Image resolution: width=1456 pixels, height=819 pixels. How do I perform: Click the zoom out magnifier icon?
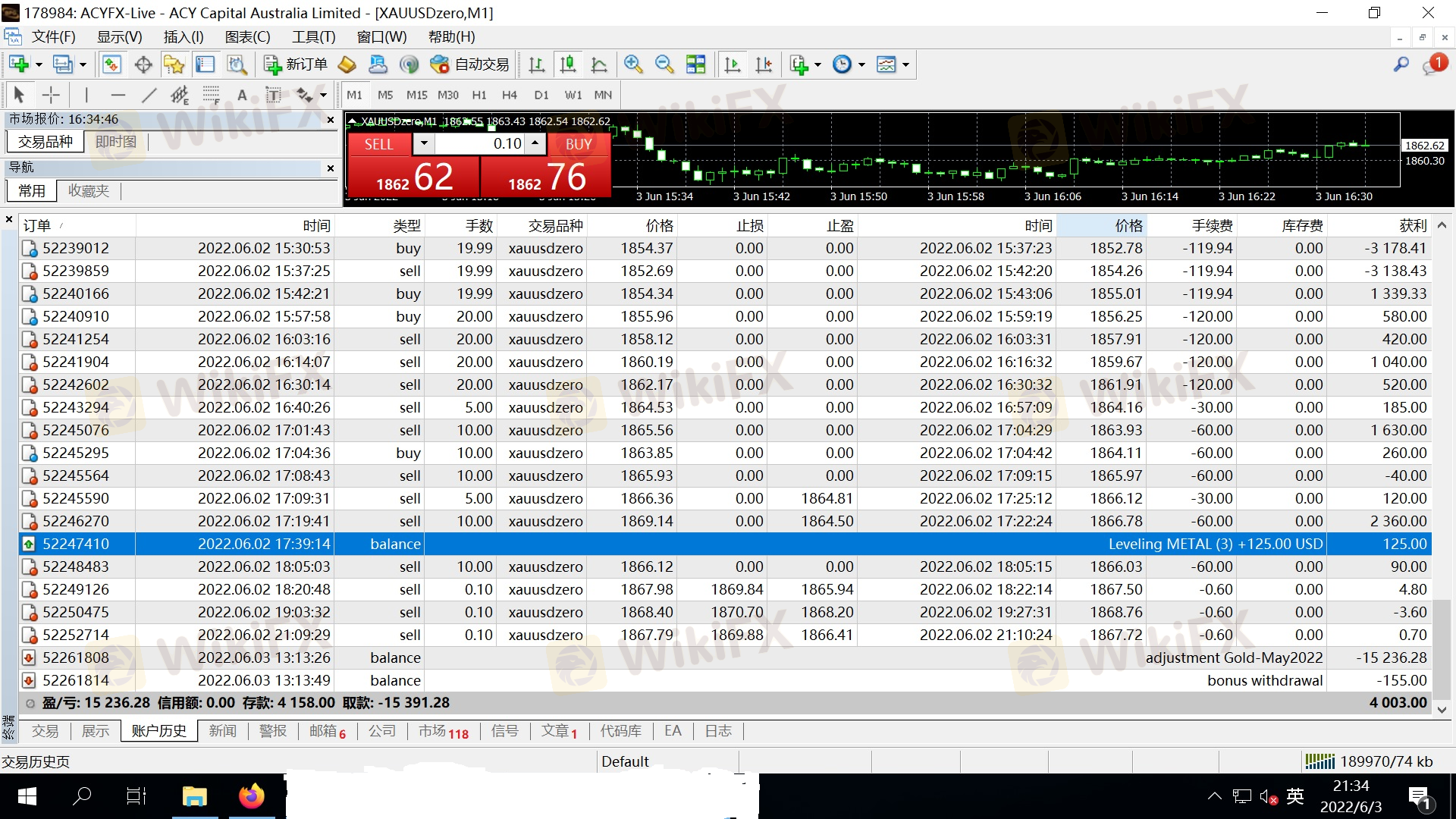664,64
